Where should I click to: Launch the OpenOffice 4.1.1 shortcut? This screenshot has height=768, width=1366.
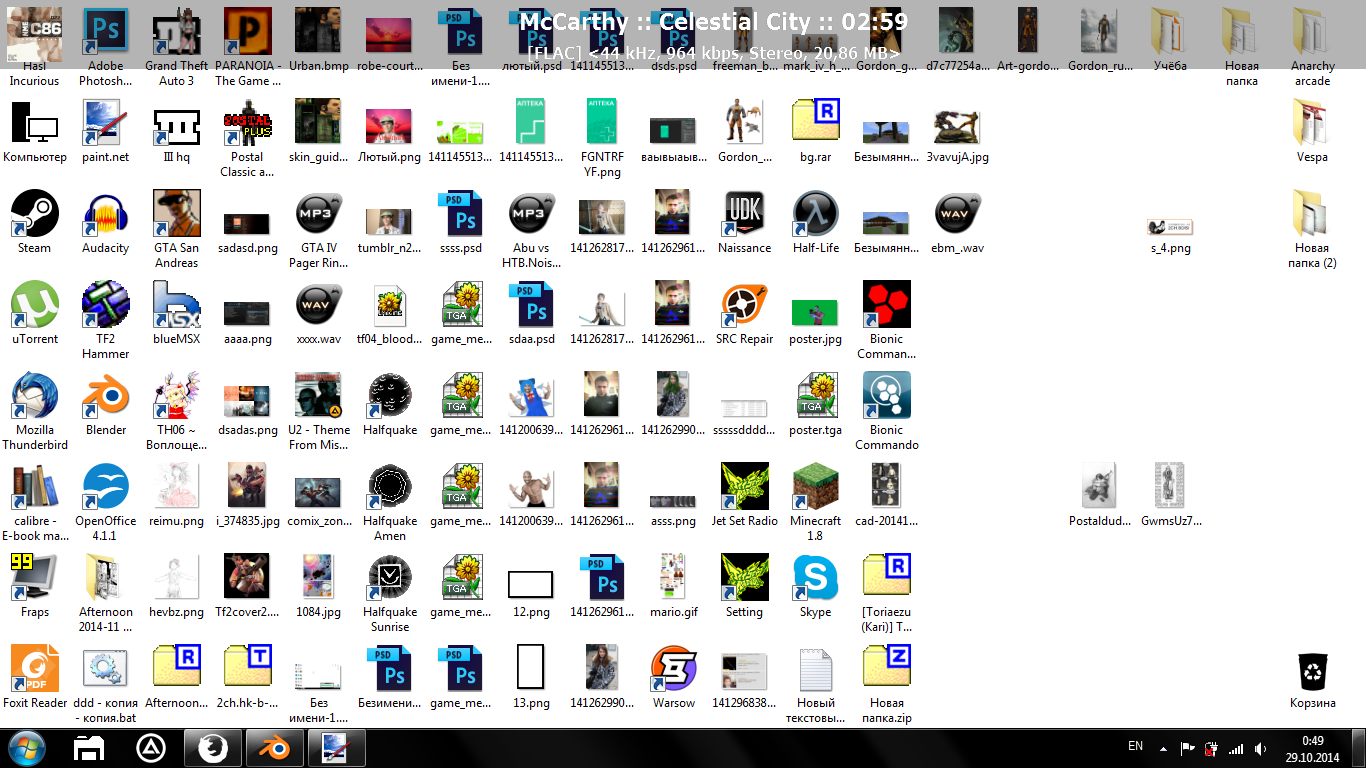(105, 488)
